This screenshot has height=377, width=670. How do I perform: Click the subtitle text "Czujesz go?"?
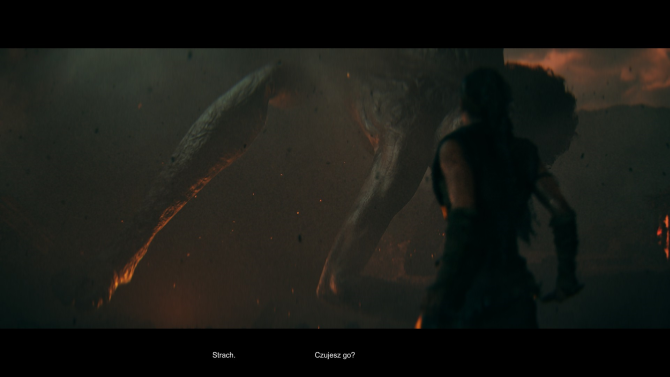(335, 355)
